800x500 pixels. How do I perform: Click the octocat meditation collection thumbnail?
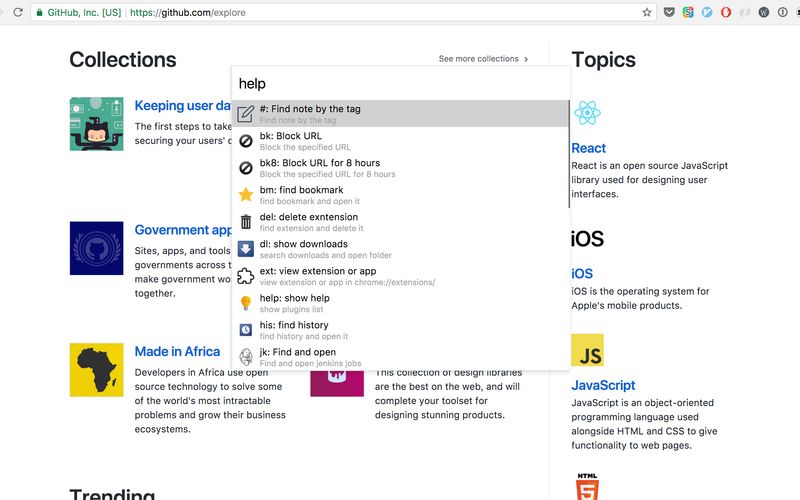[x=96, y=124]
